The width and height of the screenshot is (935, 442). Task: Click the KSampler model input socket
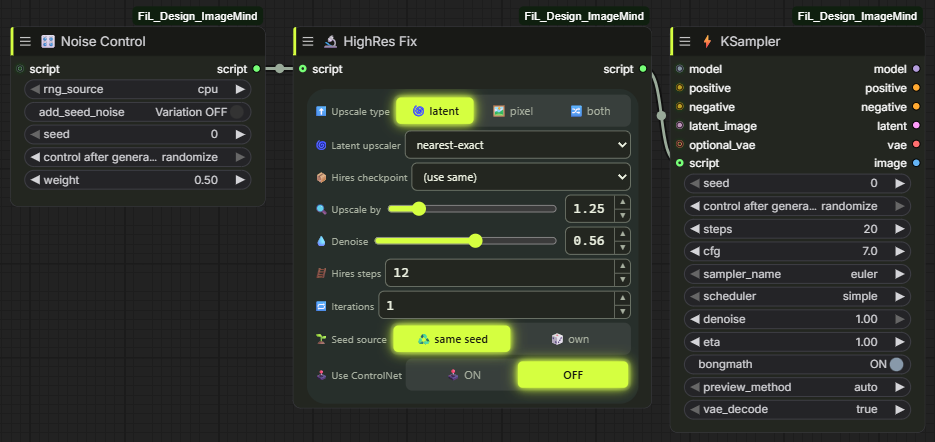point(679,69)
